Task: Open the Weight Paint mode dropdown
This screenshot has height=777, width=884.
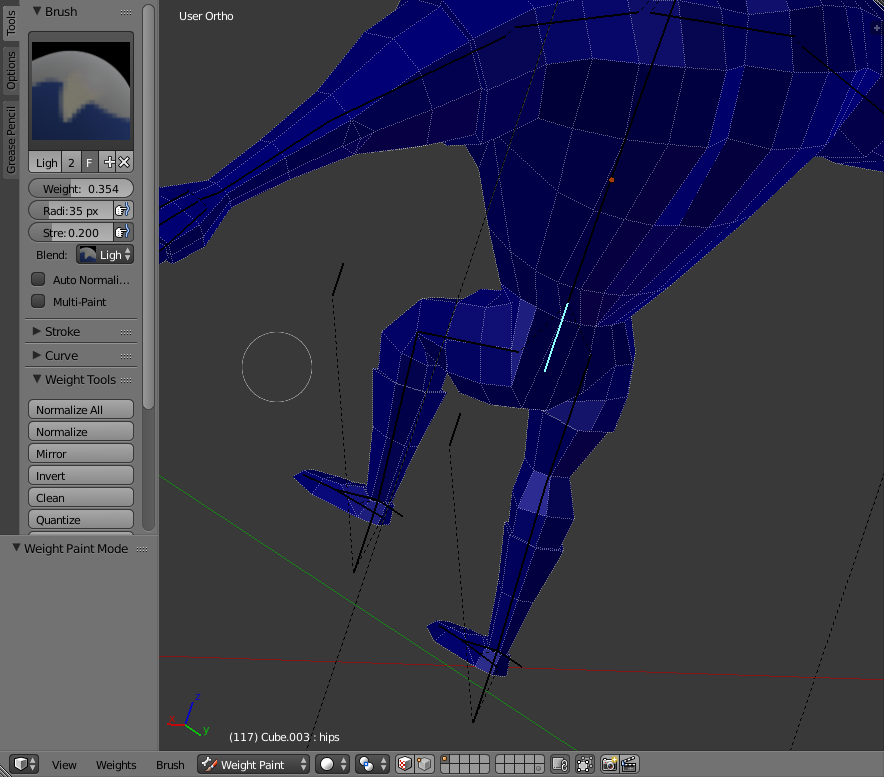Action: click(253, 764)
